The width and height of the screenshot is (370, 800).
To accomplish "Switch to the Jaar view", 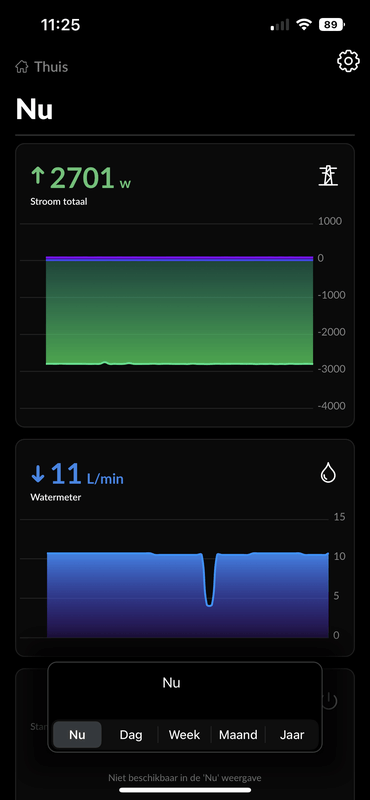I will click(292, 735).
